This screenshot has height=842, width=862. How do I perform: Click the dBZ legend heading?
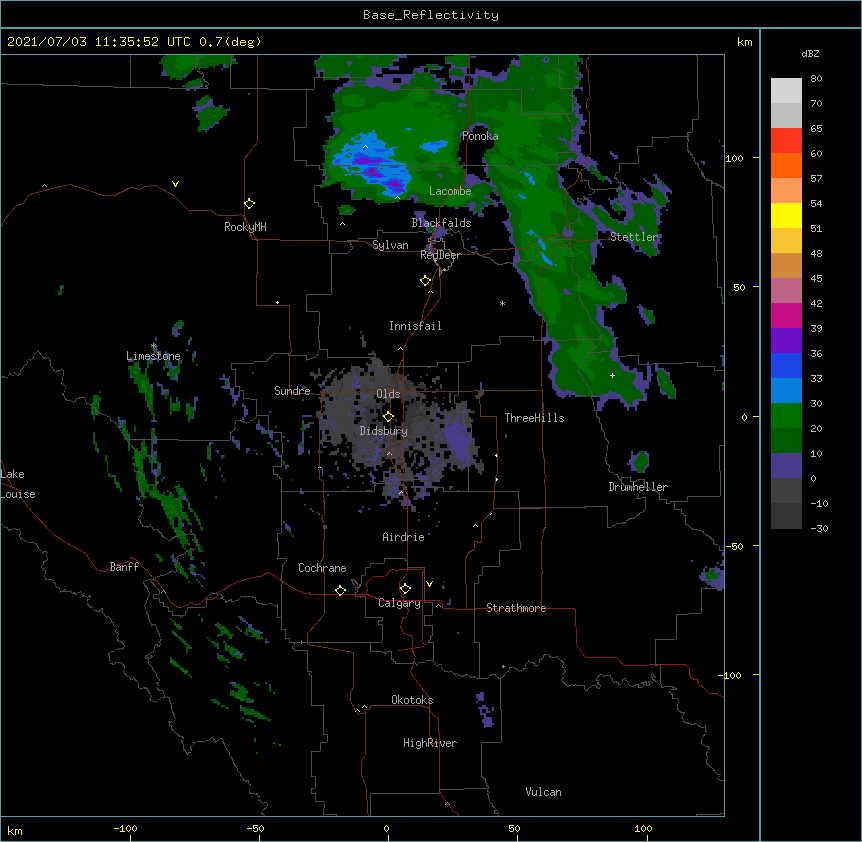pyautogui.click(x=810, y=53)
